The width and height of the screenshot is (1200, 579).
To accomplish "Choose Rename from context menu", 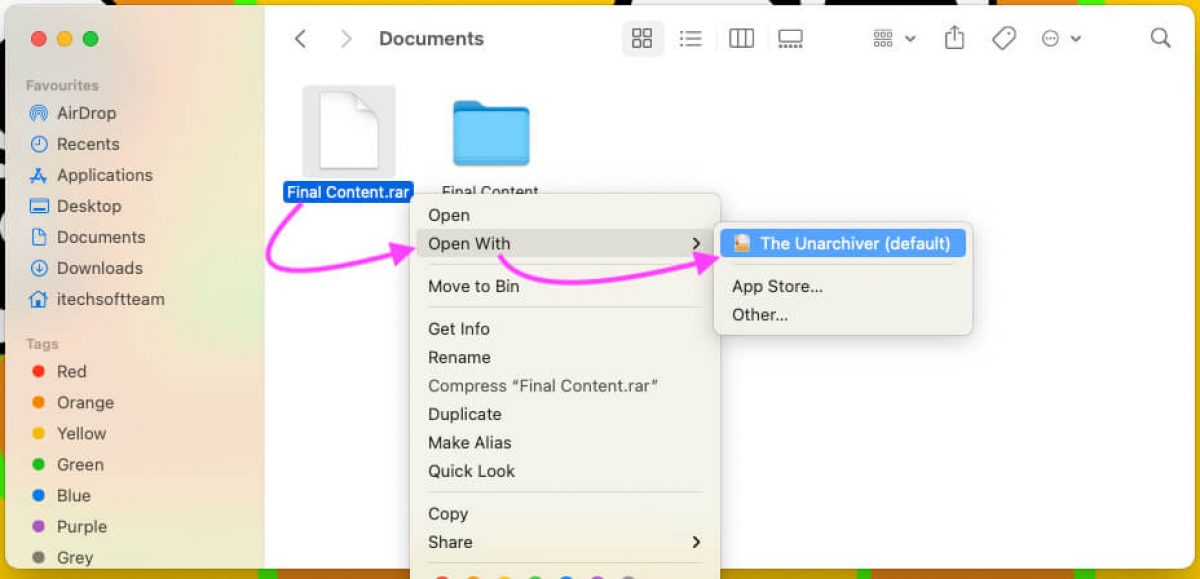I will click(459, 357).
